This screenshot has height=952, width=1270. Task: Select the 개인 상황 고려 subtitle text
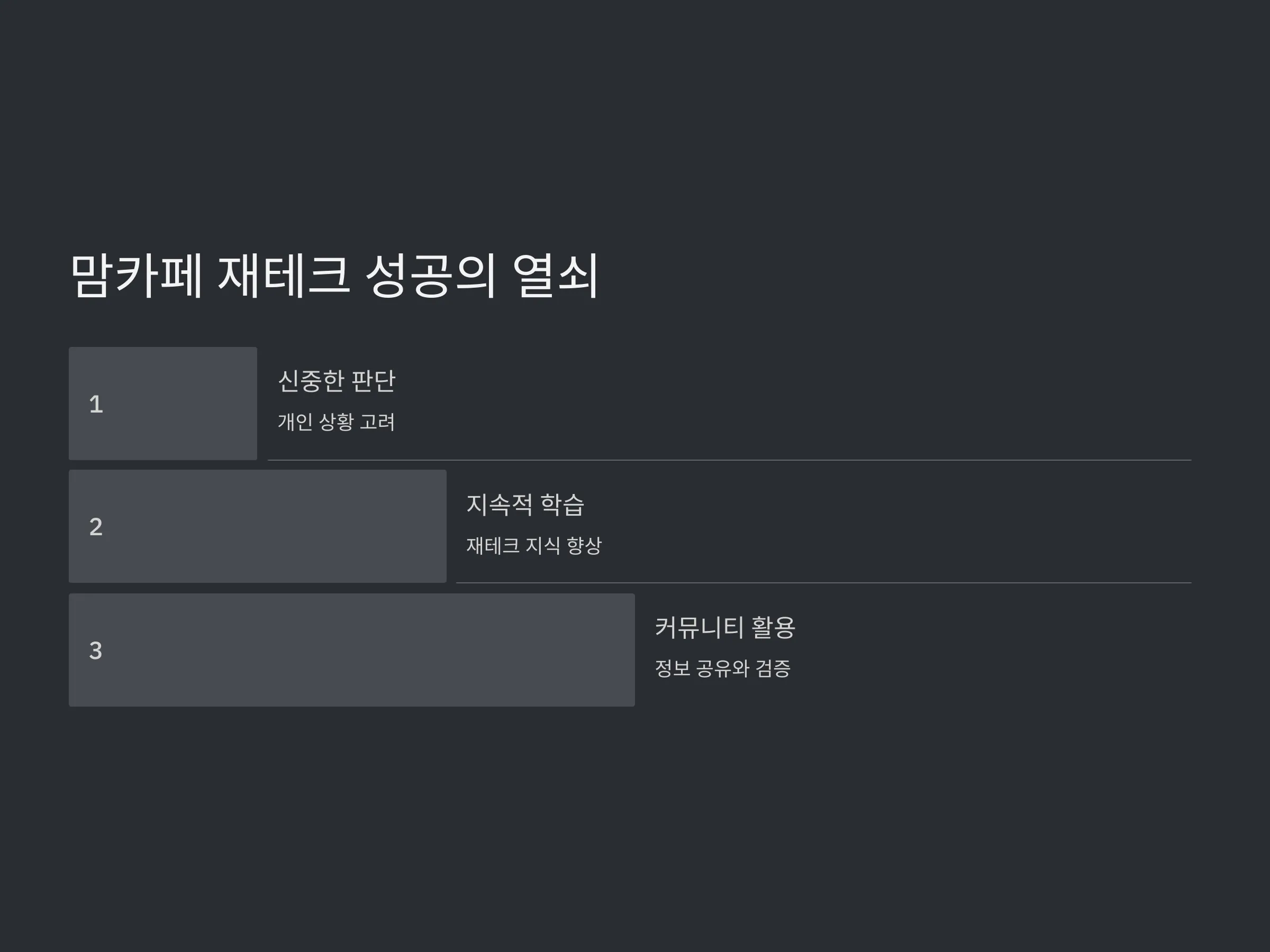[337, 422]
